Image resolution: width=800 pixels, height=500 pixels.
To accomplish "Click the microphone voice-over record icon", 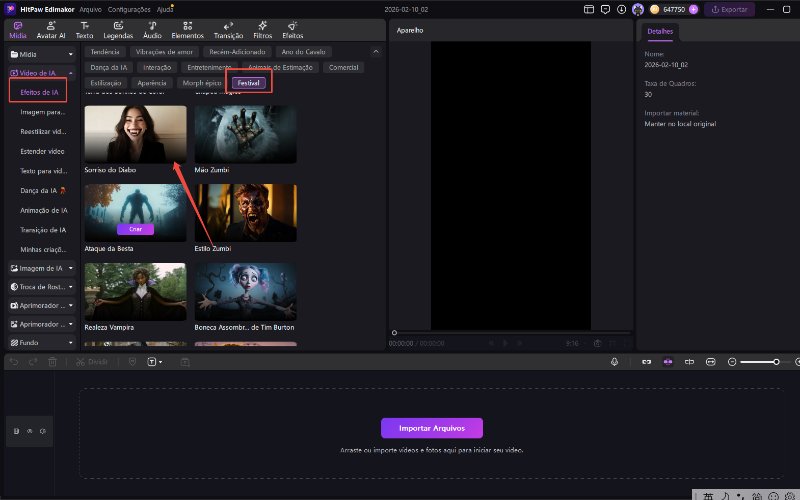I will pyautogui.click(x=614, y=361).
